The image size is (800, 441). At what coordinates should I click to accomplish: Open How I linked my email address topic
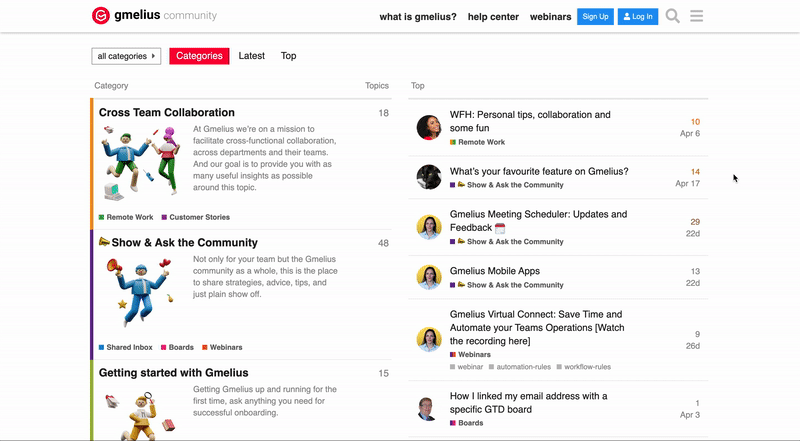(x=528, y=403)
